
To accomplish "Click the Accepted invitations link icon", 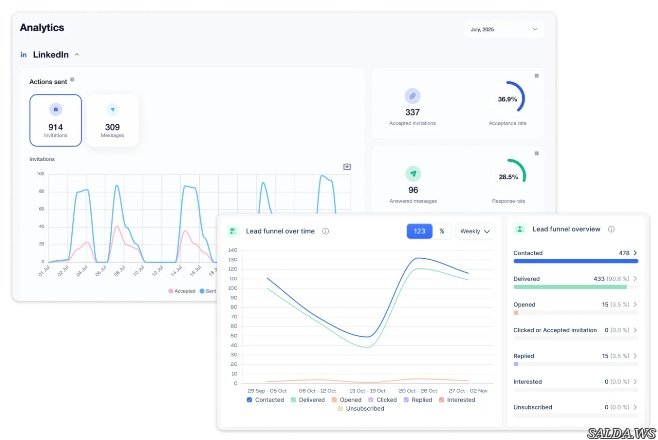I will point(412,95).
